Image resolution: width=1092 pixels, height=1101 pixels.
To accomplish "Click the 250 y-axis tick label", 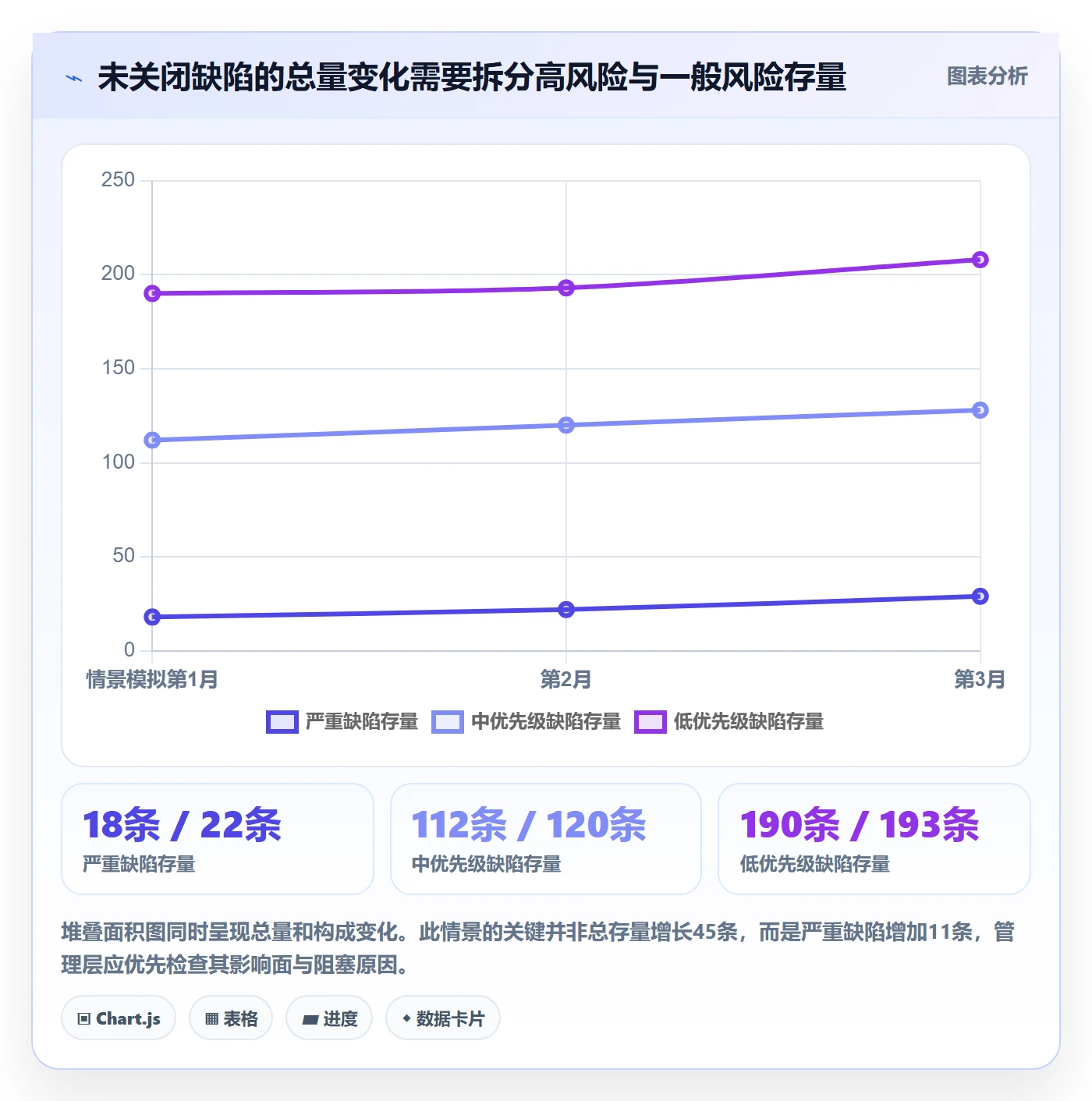I will pos(118,180).
